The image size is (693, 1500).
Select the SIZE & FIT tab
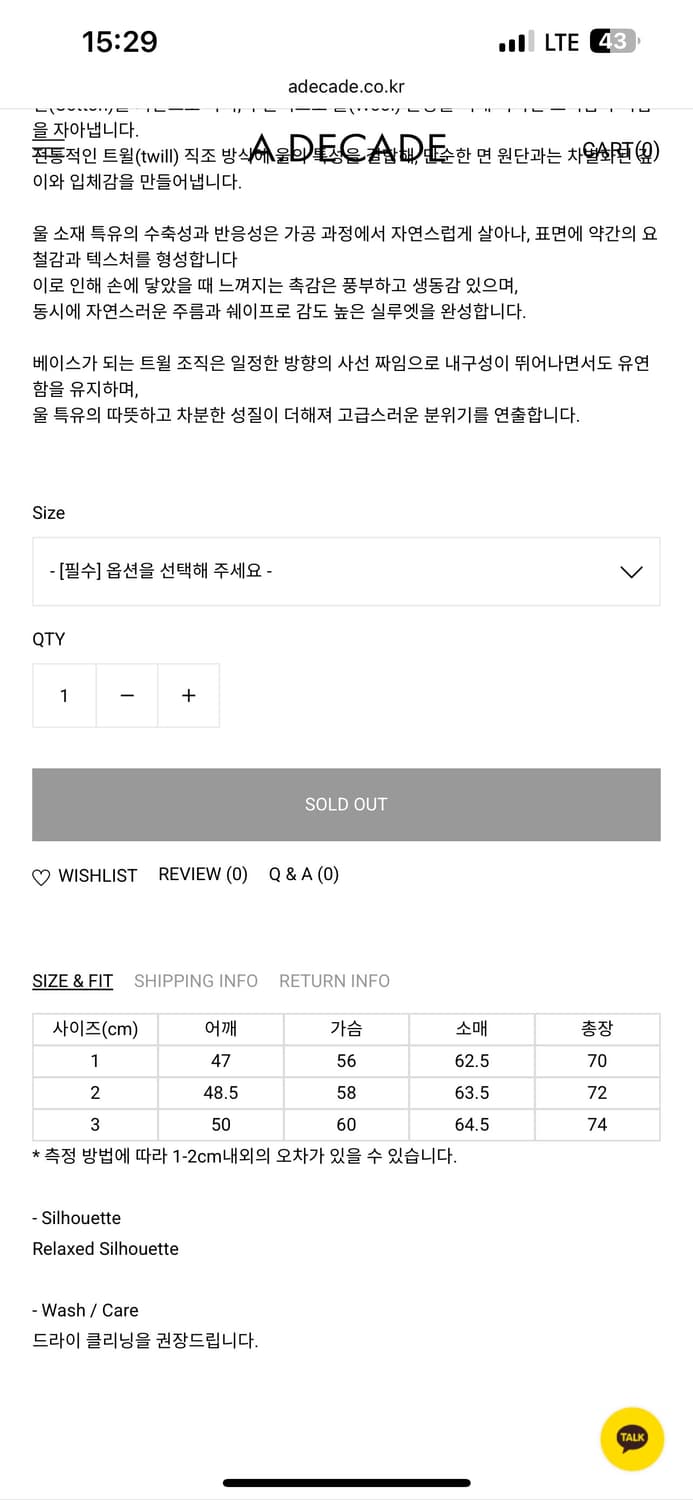pos(72,981)
